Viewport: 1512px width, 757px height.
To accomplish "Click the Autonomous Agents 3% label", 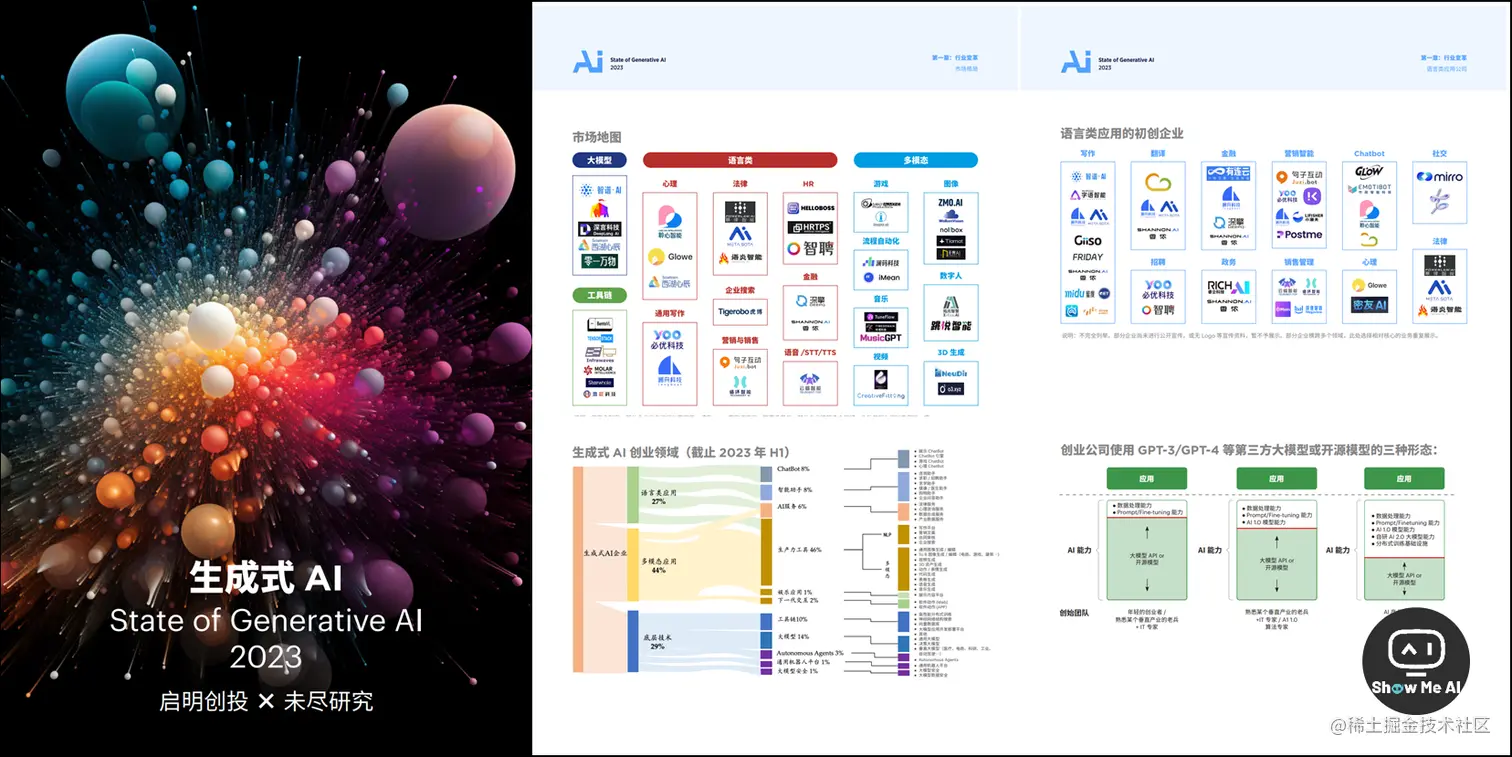I will pyautogui.click(x=811, y=653).
